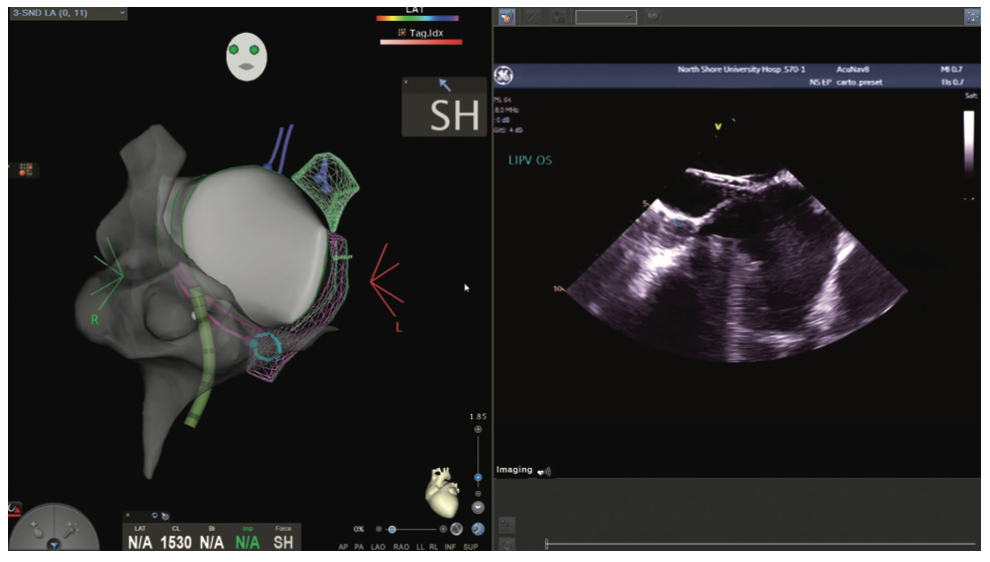Select the contour pencil tool

(532, 17)
